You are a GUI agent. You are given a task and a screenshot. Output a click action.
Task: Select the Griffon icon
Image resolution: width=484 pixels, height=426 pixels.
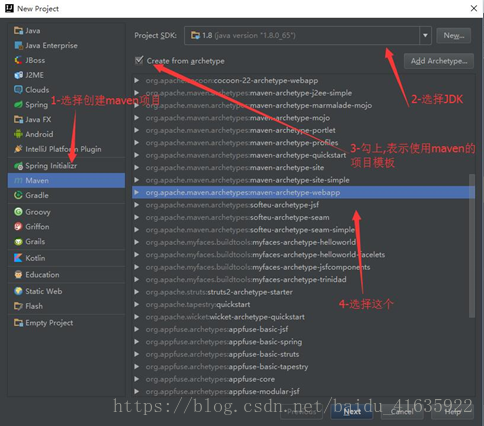click(x=18, y=227)
